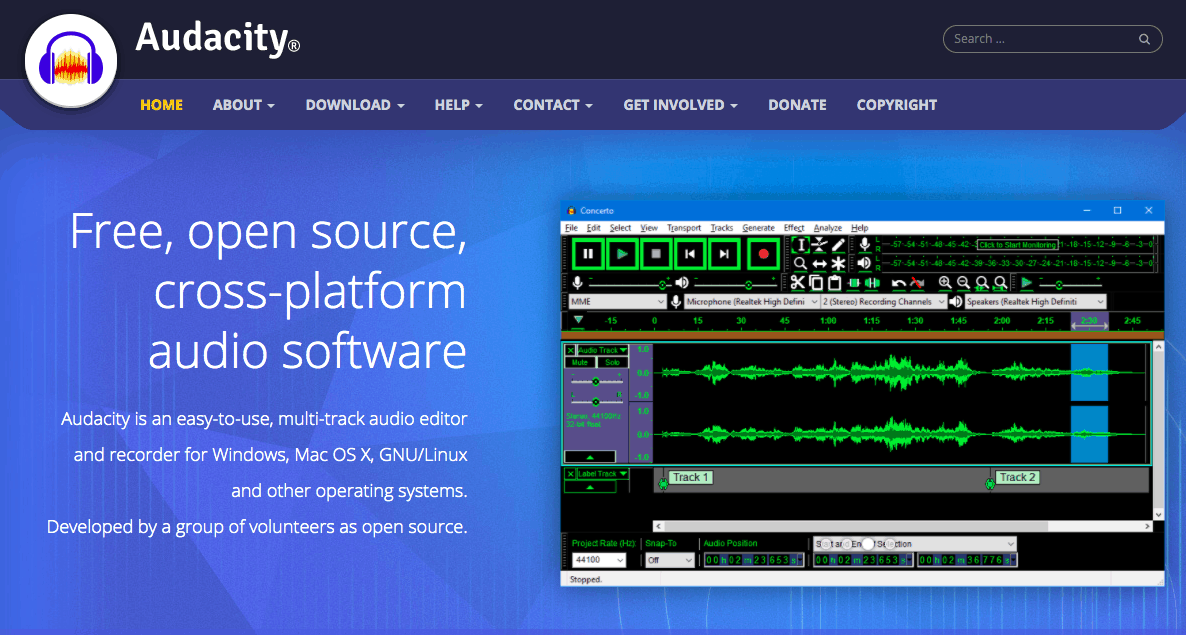Select the Envelope tool
The image size is (1186, 635).
point(819,245)
